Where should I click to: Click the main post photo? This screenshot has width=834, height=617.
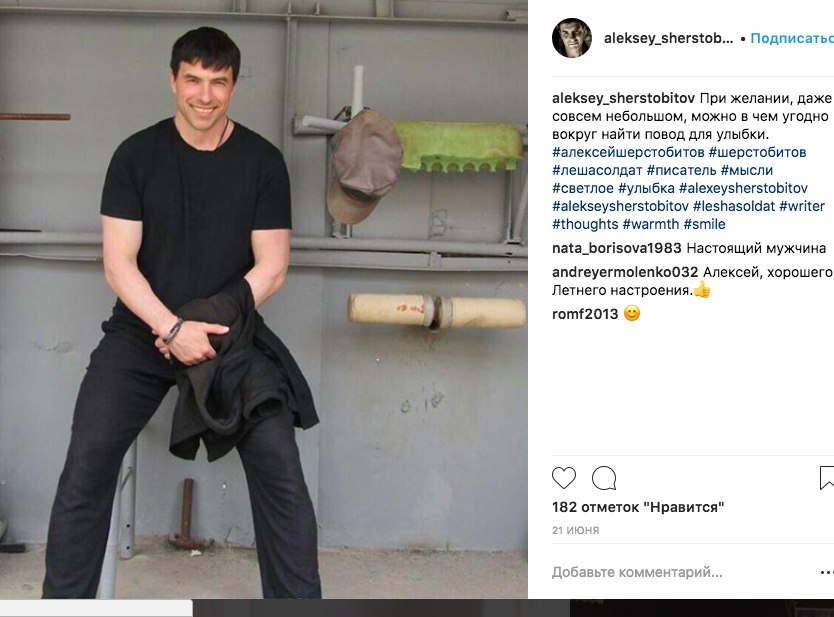[x=264, y=299]
